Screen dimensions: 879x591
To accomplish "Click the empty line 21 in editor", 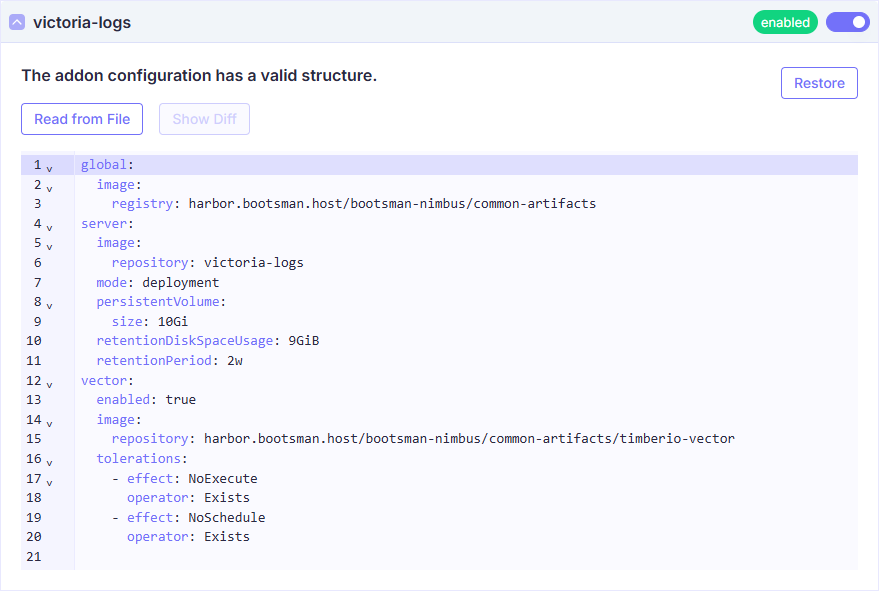I will 400,557.
